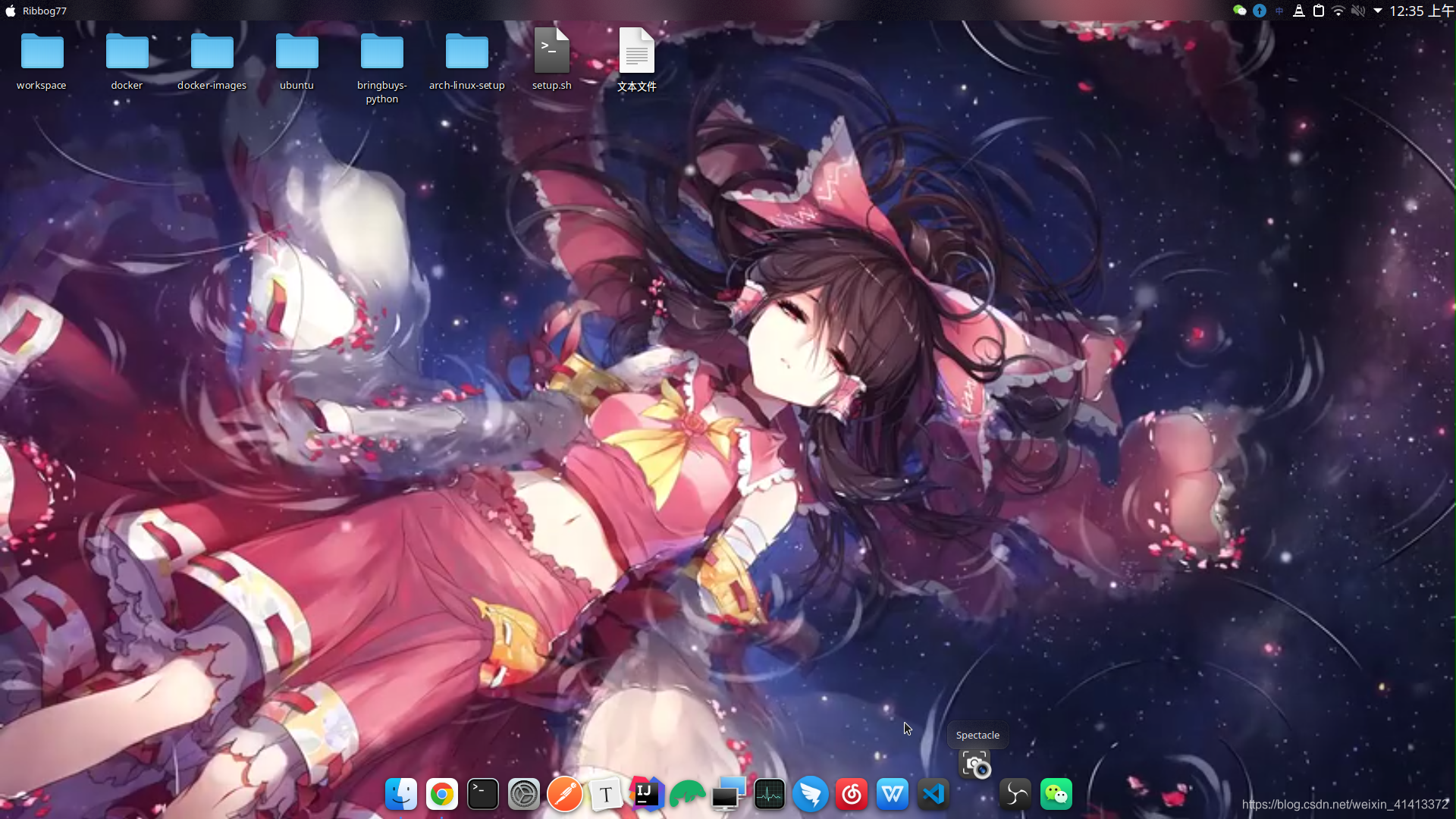The image size is (1456, 819).
Task: Open OBS Studio from the dock
Action: point(1015,795)
